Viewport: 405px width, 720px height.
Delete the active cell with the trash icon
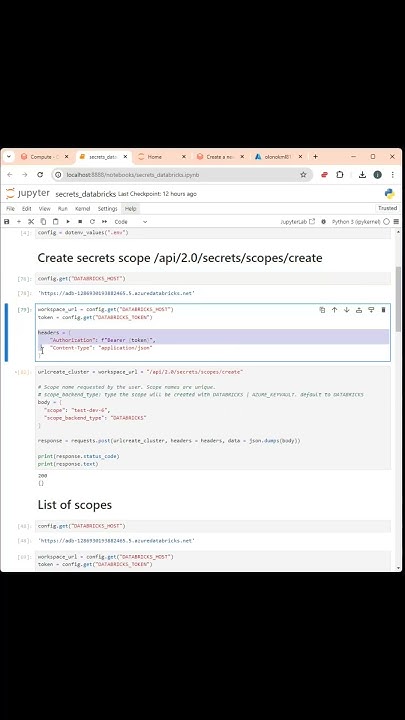tap(383, 310)
